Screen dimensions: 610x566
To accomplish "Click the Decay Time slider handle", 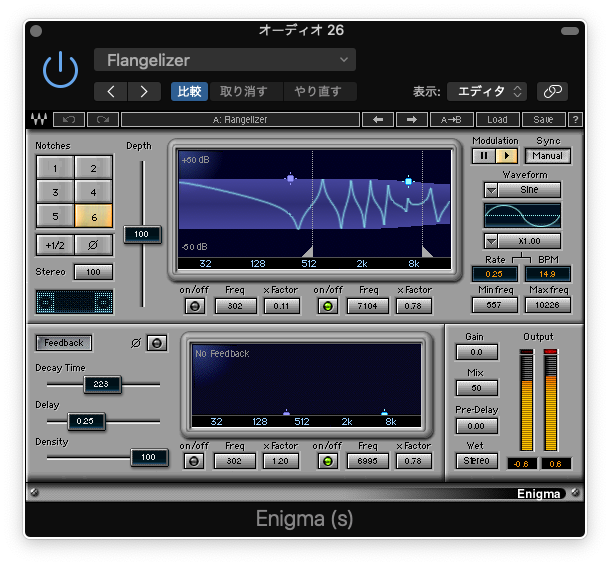I will 102,384.
